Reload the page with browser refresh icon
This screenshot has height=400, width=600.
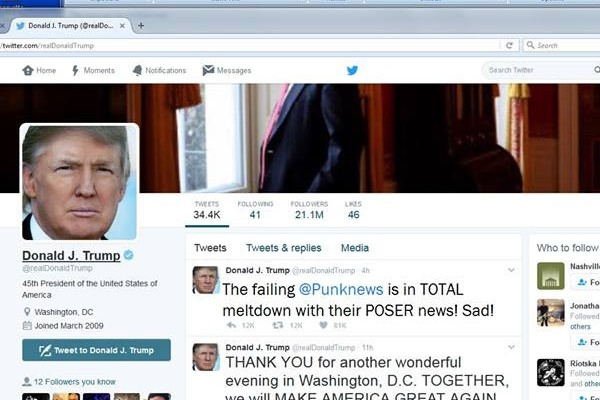click(509, 45)
